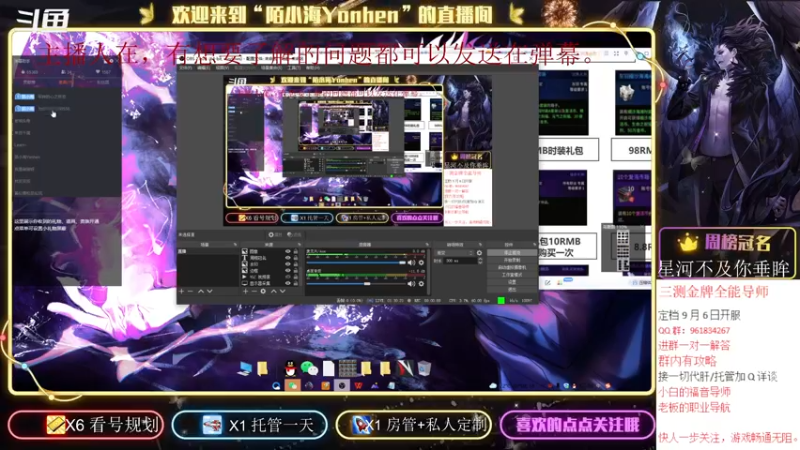The image size is (800, 450).
Task: Click the top mixer channel volume slider handle
Action: [402, 263]
